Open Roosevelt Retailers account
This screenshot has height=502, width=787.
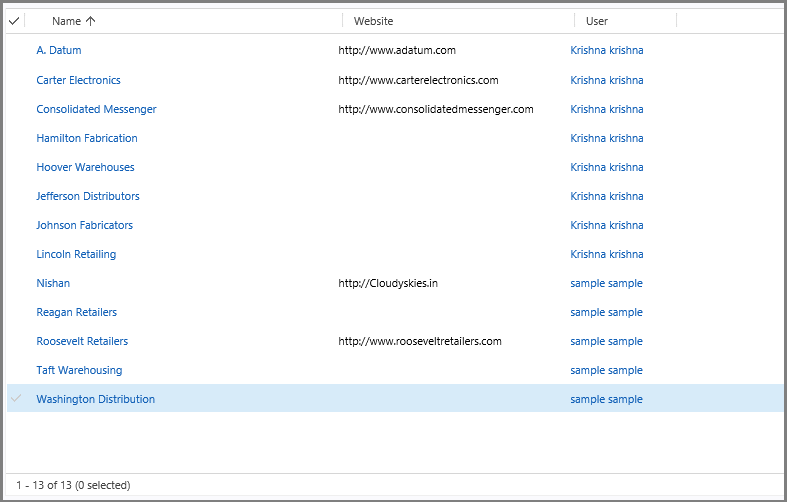82,341
